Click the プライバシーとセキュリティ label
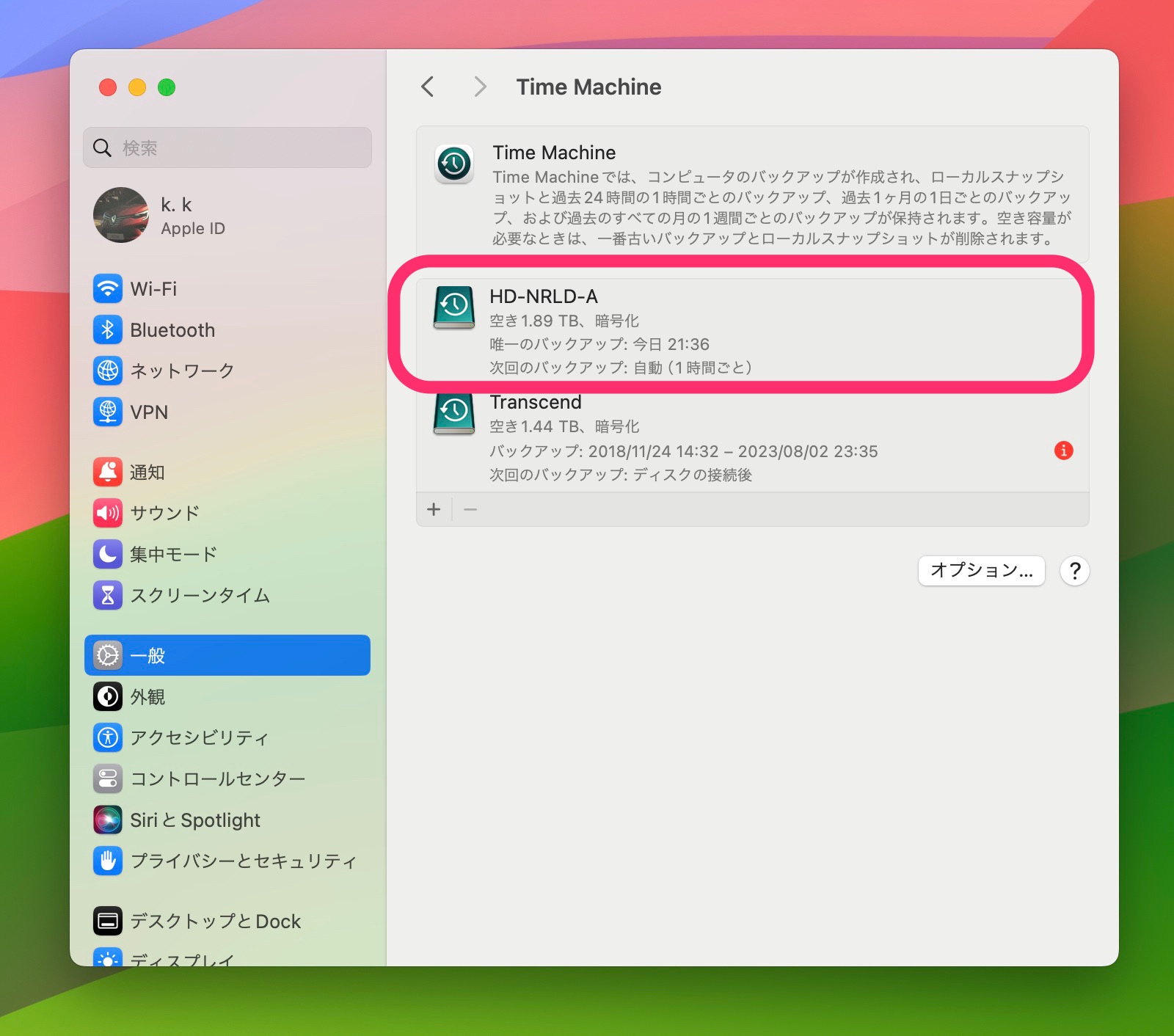This screenshot has width=1174, height=1036. 244,861
